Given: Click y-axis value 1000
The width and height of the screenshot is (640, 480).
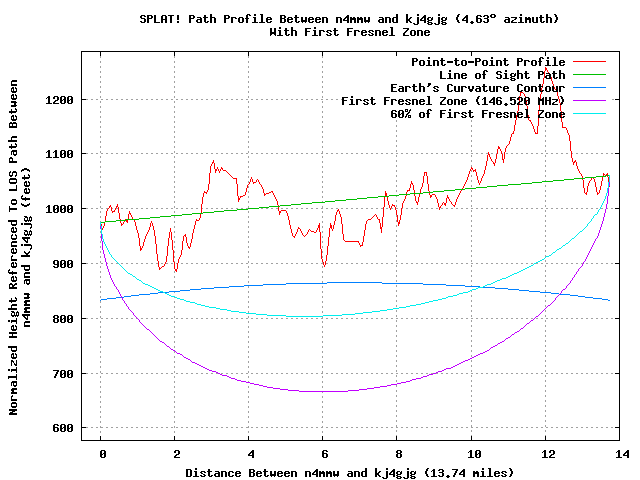Looking at the screenshot, I should coord(60,209).
